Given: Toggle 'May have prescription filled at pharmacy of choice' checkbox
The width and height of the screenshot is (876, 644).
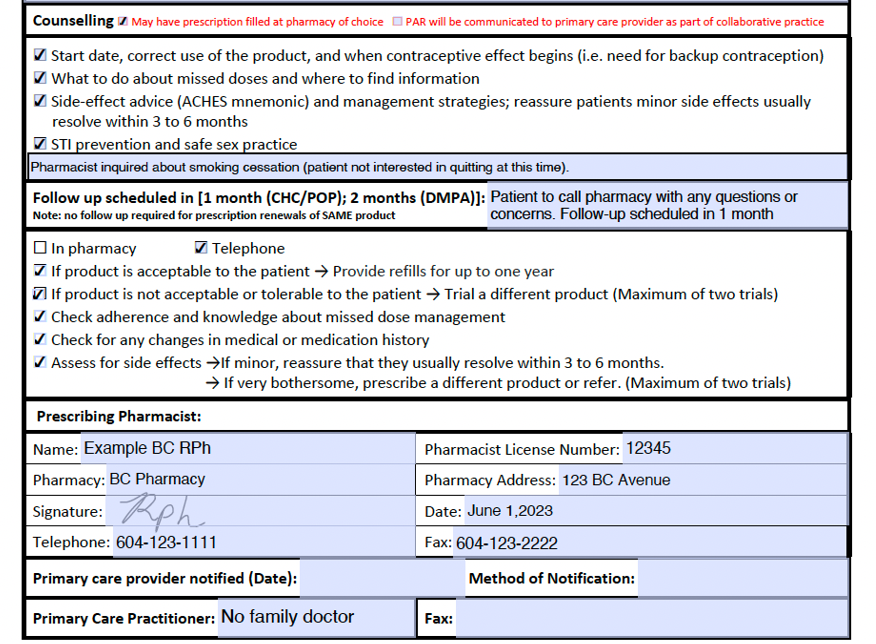Looking at the screenshot, I should tap(123, 21).
